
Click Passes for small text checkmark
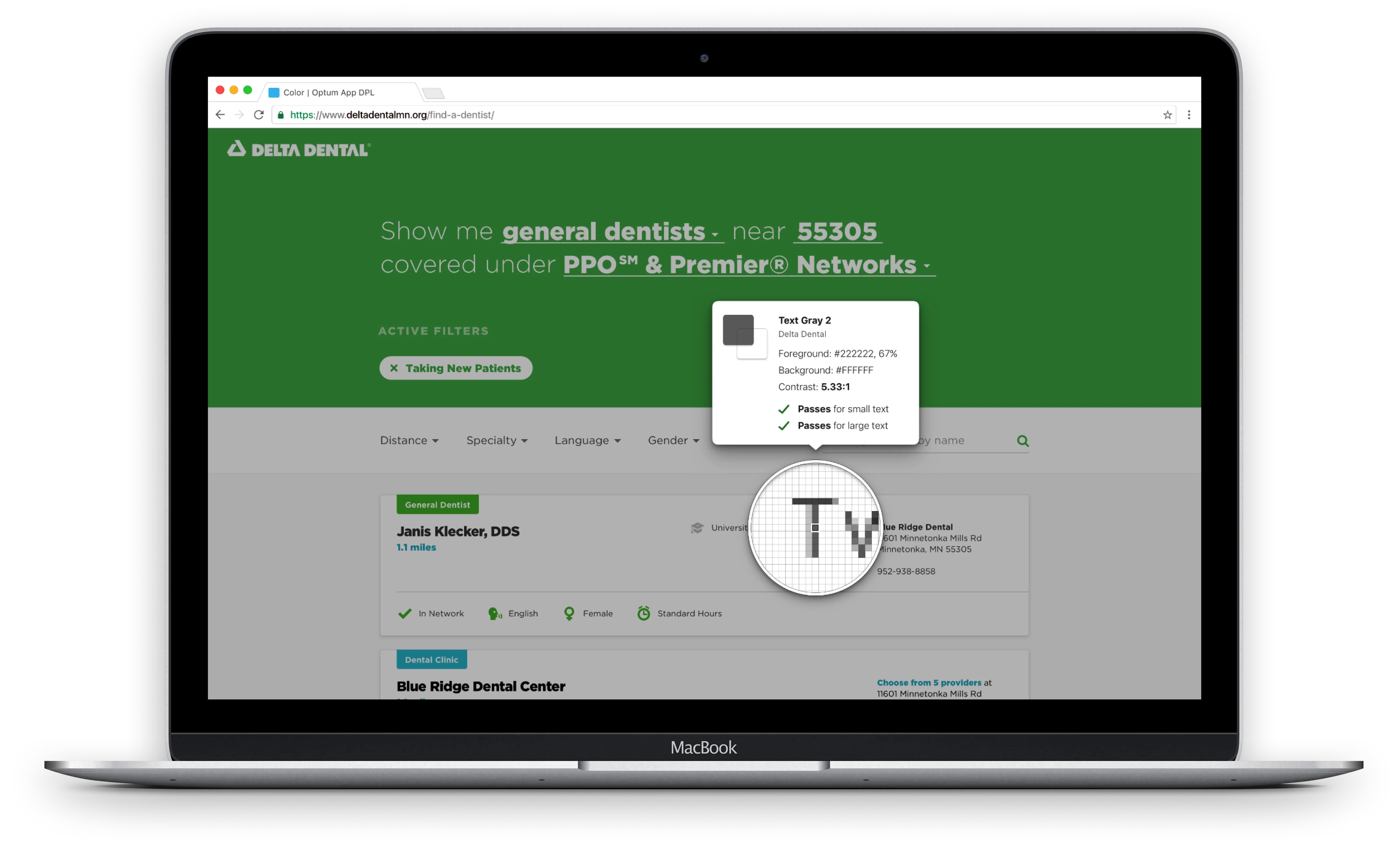point(784,409)
